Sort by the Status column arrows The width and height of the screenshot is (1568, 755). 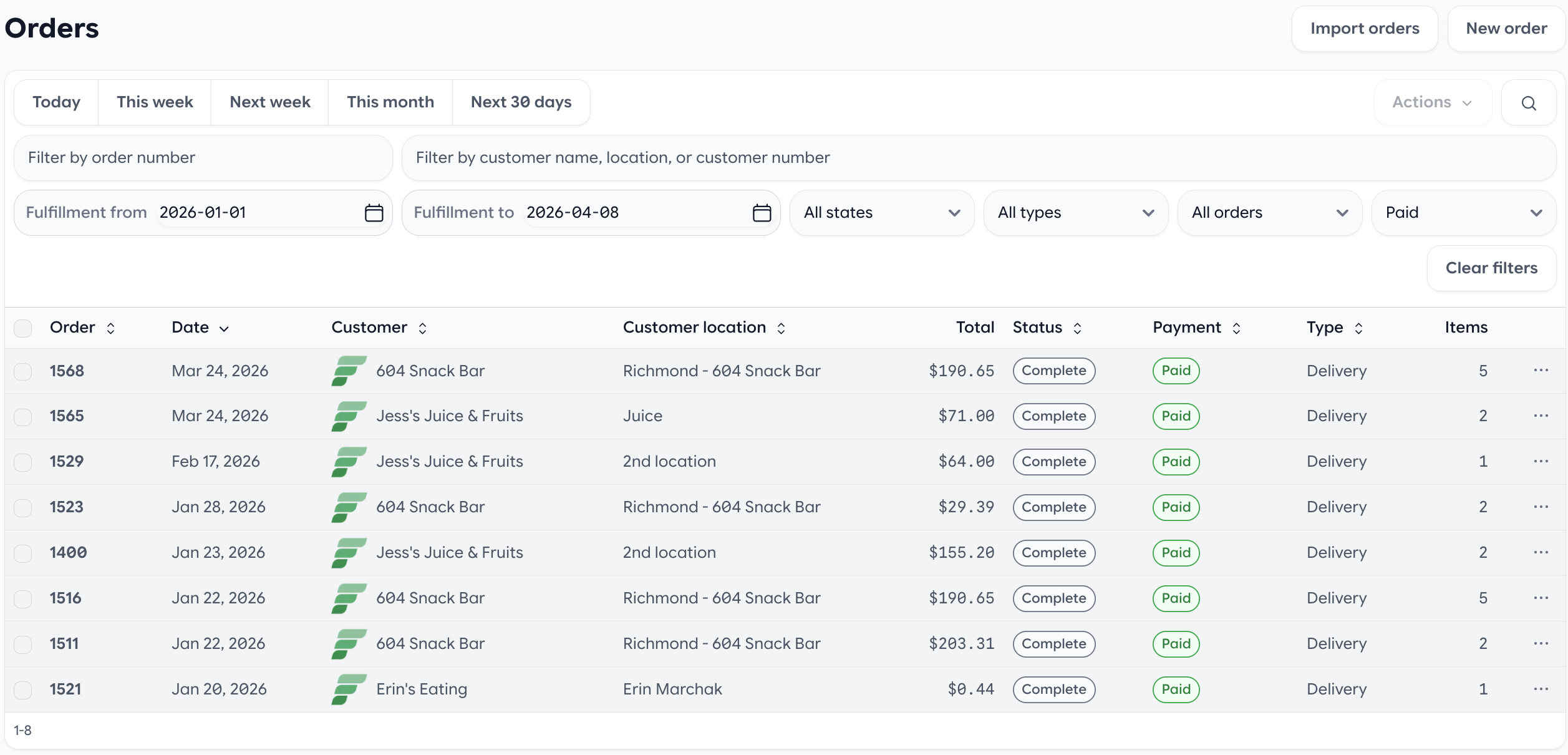pyautogui.click(x=1077, y=328)
